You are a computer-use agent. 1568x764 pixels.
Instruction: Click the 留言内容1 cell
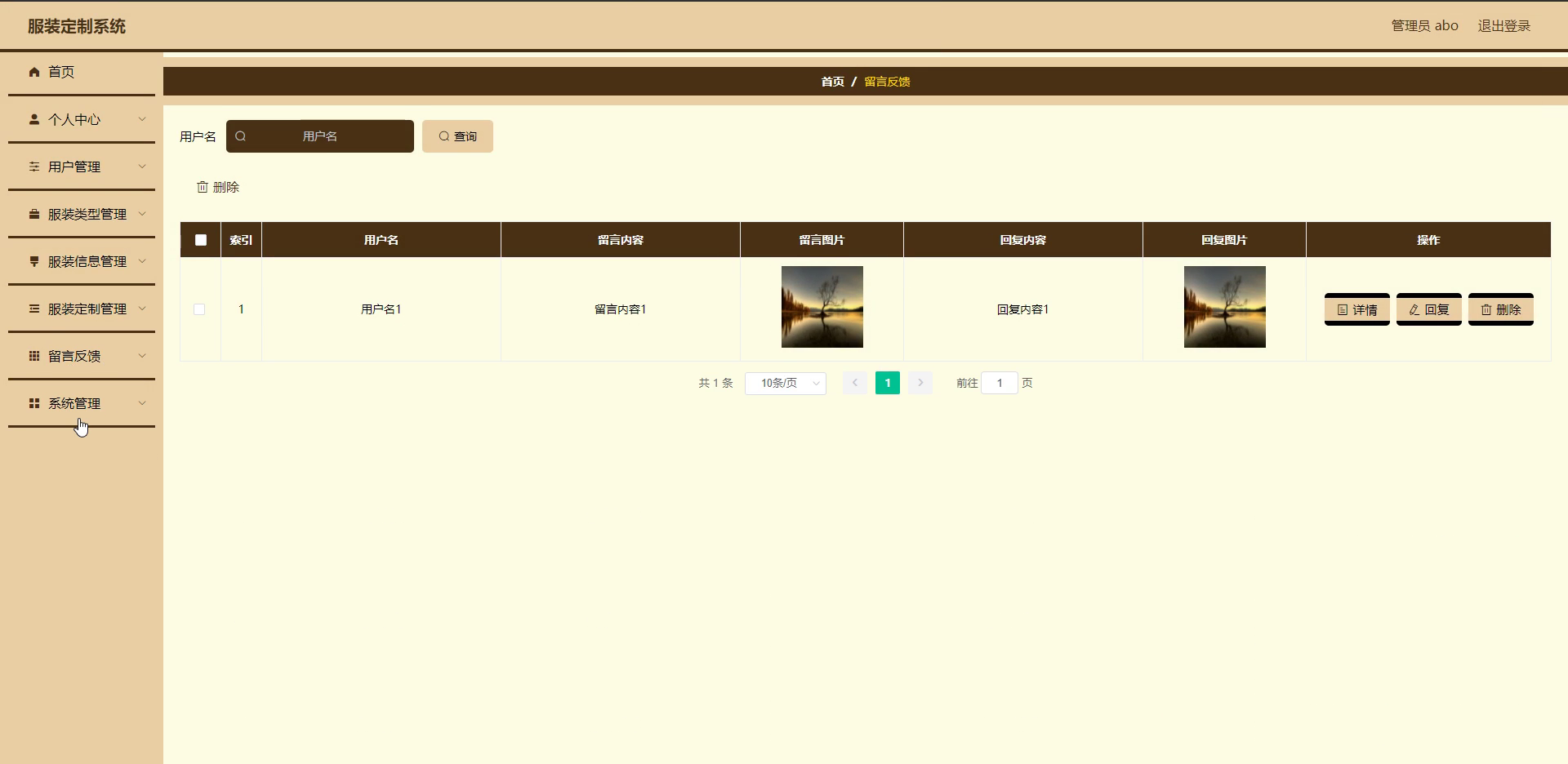point(621,309)
